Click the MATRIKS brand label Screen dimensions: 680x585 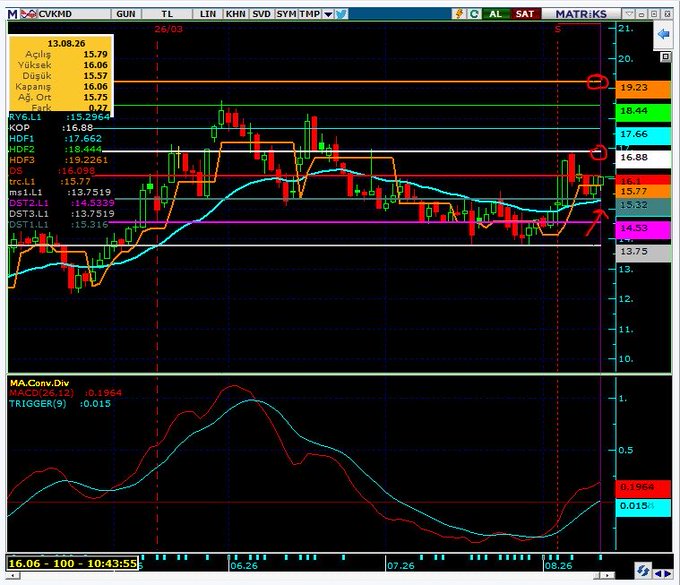(581, 14)
